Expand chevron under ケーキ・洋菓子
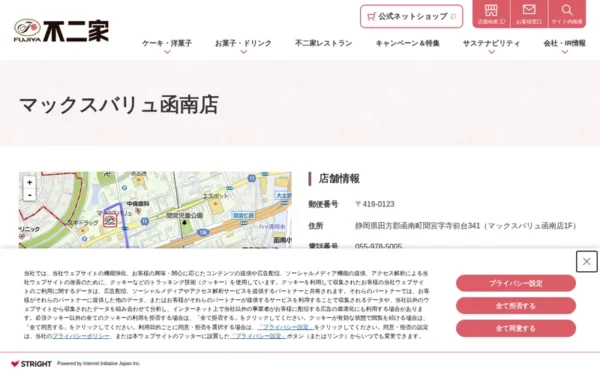 point(167,52)
